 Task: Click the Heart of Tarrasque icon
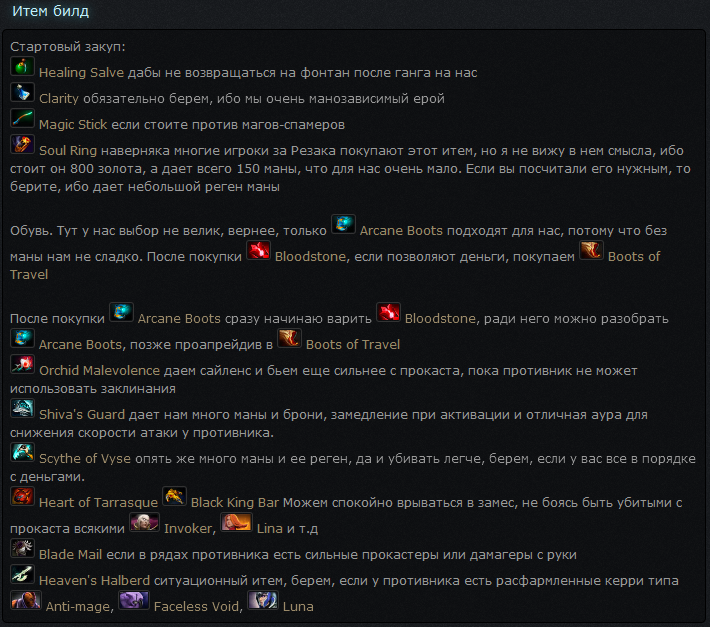point(22,496)
